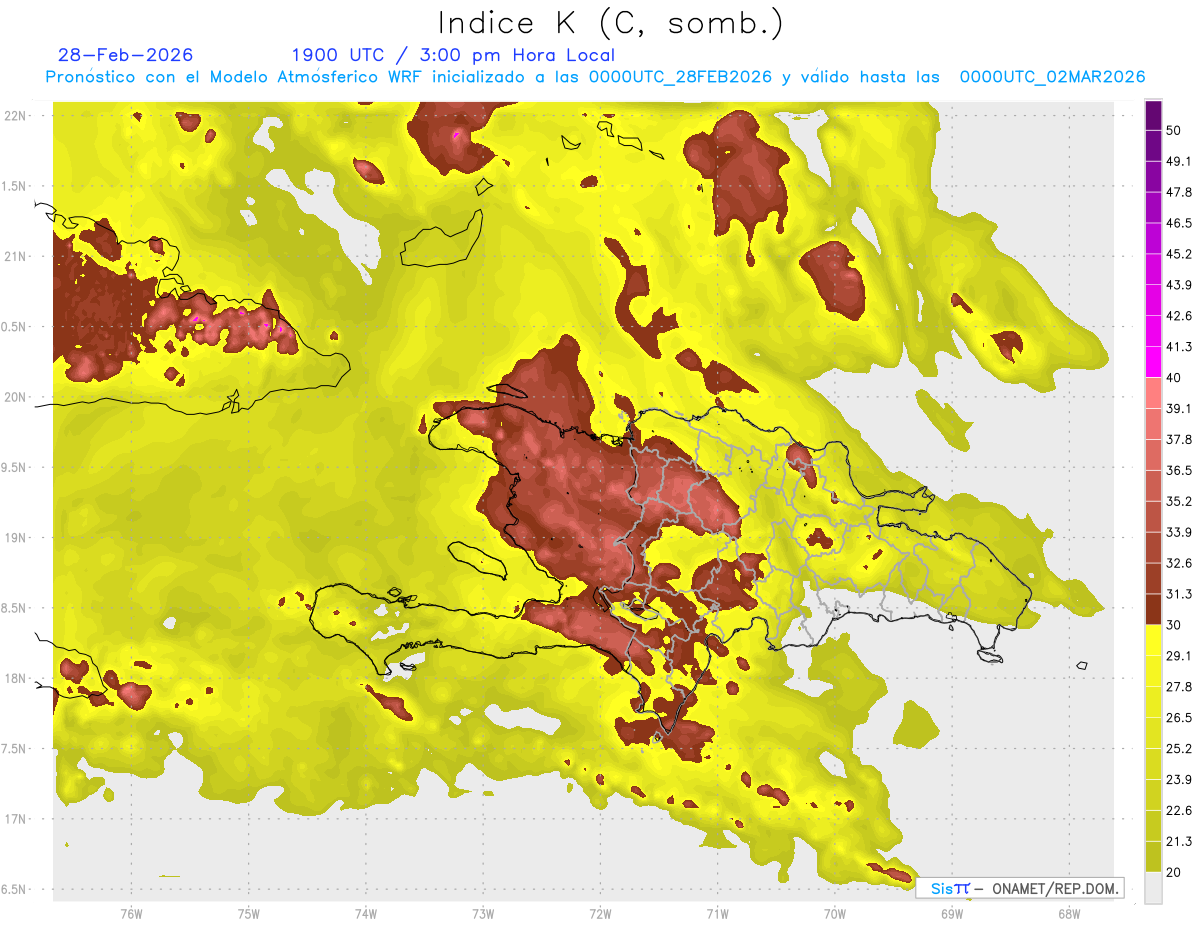Click the "0000UTC_02MAR2026" valid-until text
The width and height of the screenshot is (1200, 927).
[1053, 77]
